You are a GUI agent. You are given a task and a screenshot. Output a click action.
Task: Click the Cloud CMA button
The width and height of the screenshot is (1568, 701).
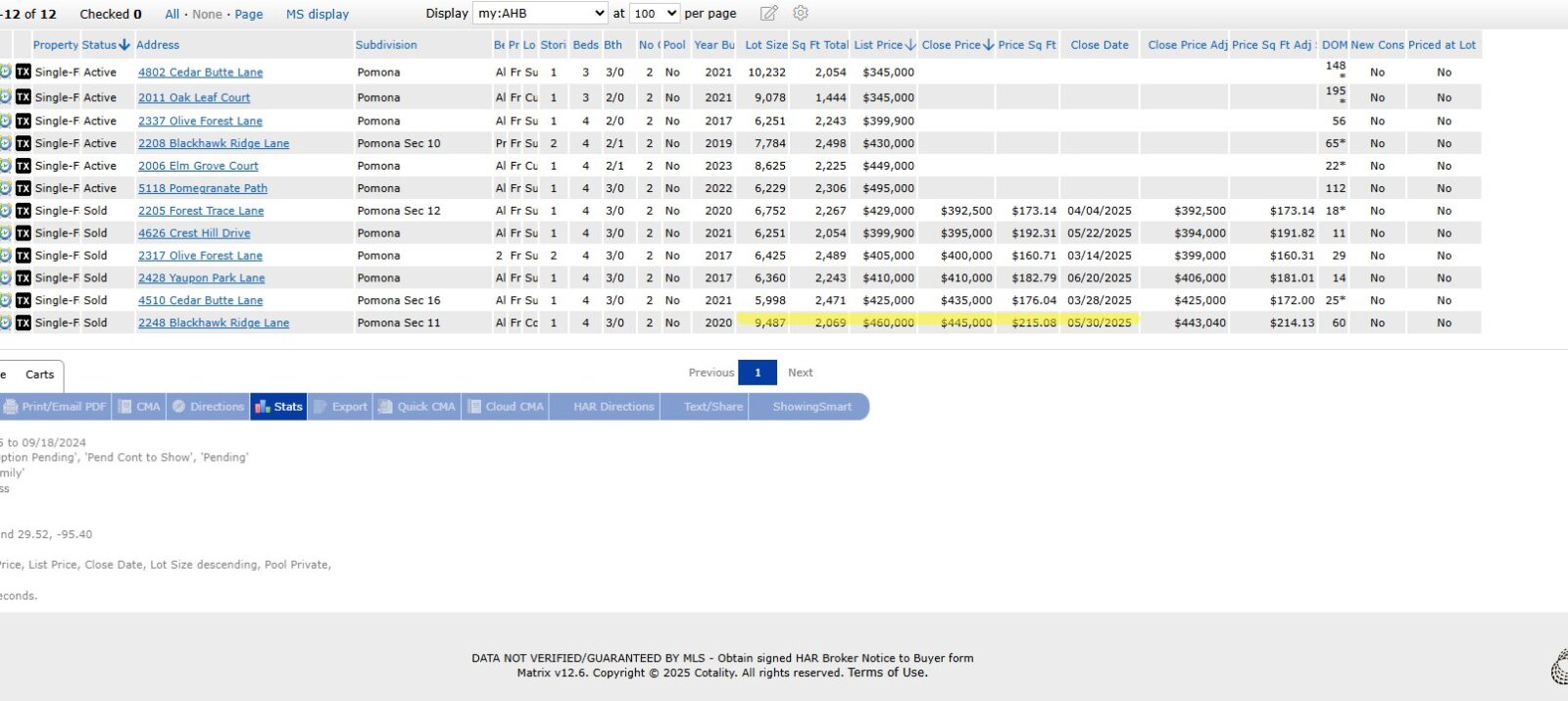[506, 407]
